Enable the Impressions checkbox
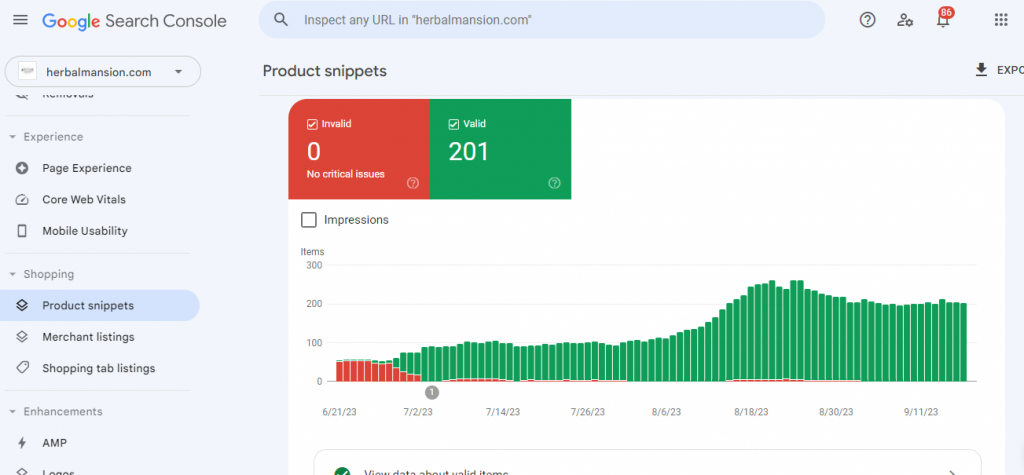 tap(309, 220)
